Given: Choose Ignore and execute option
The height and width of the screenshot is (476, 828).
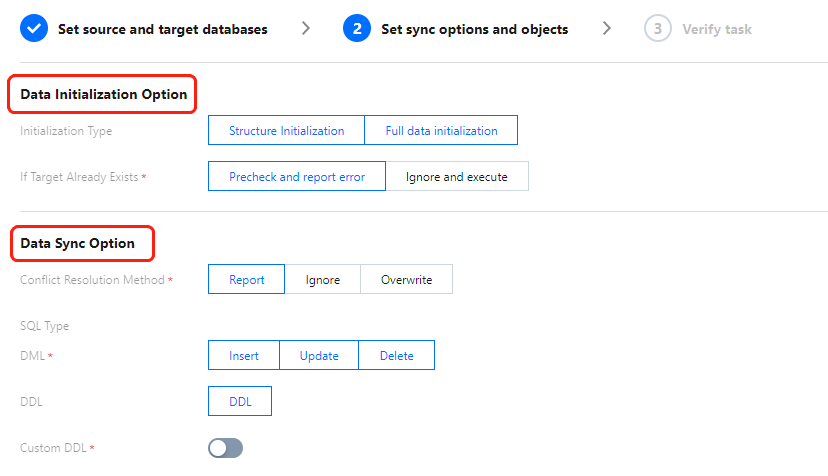Looking at the screenshot, I should click(x=456, y=177).
